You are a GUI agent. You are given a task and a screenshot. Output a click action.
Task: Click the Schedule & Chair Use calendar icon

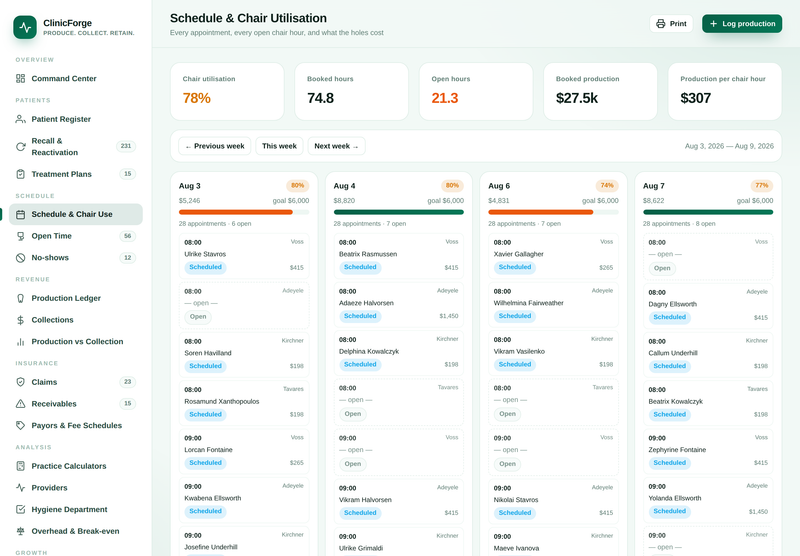(x=20, y=214)
